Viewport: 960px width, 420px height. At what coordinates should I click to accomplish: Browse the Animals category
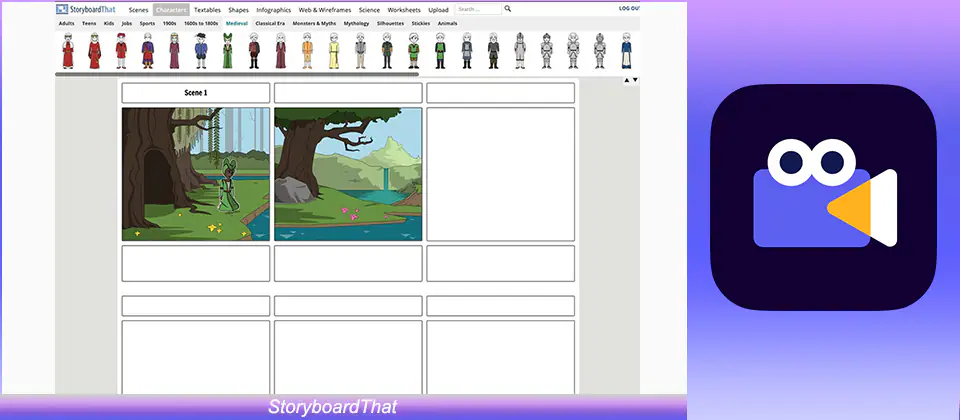(x=448, y=23)
